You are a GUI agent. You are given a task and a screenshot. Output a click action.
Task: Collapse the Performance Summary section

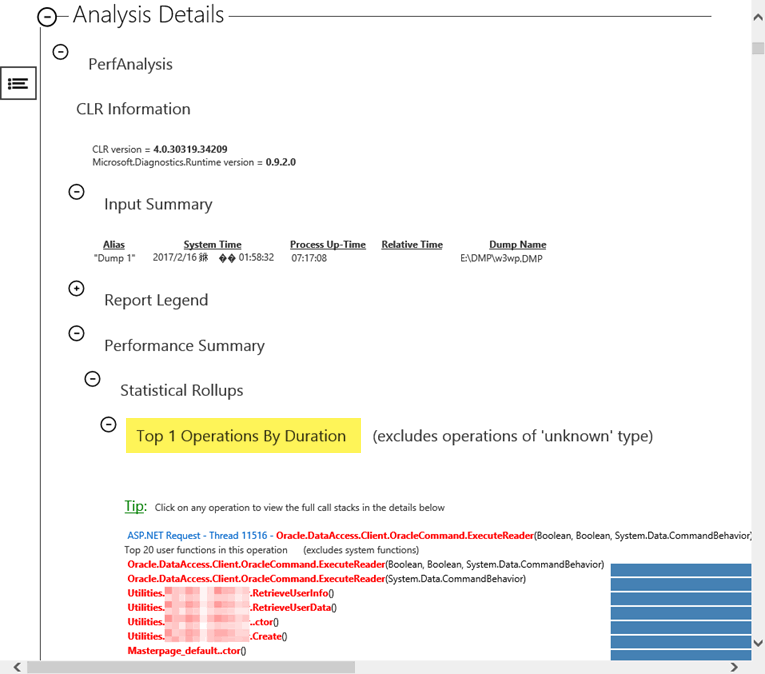(x=77, y=333)
